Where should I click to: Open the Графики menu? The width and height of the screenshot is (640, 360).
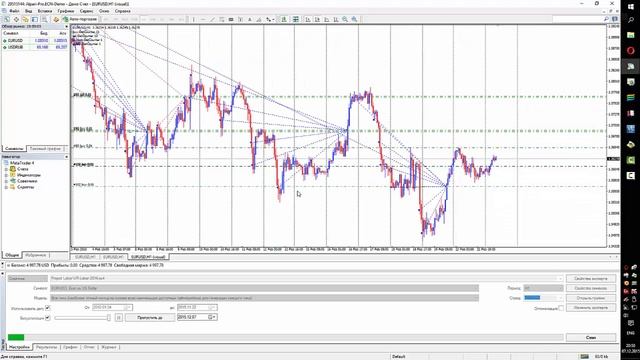click(66, 11)
